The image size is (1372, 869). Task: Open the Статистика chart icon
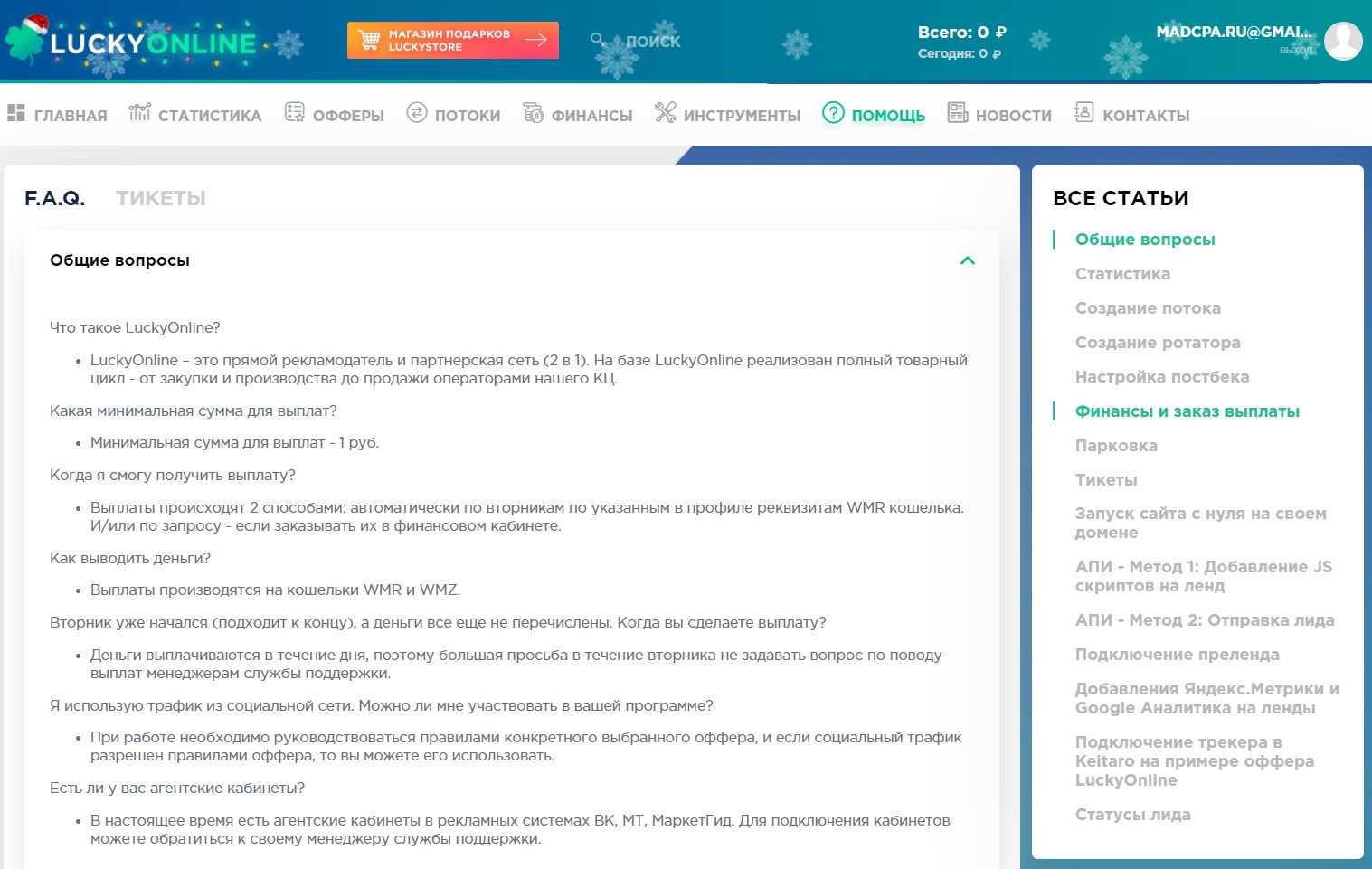pos(139,112)
